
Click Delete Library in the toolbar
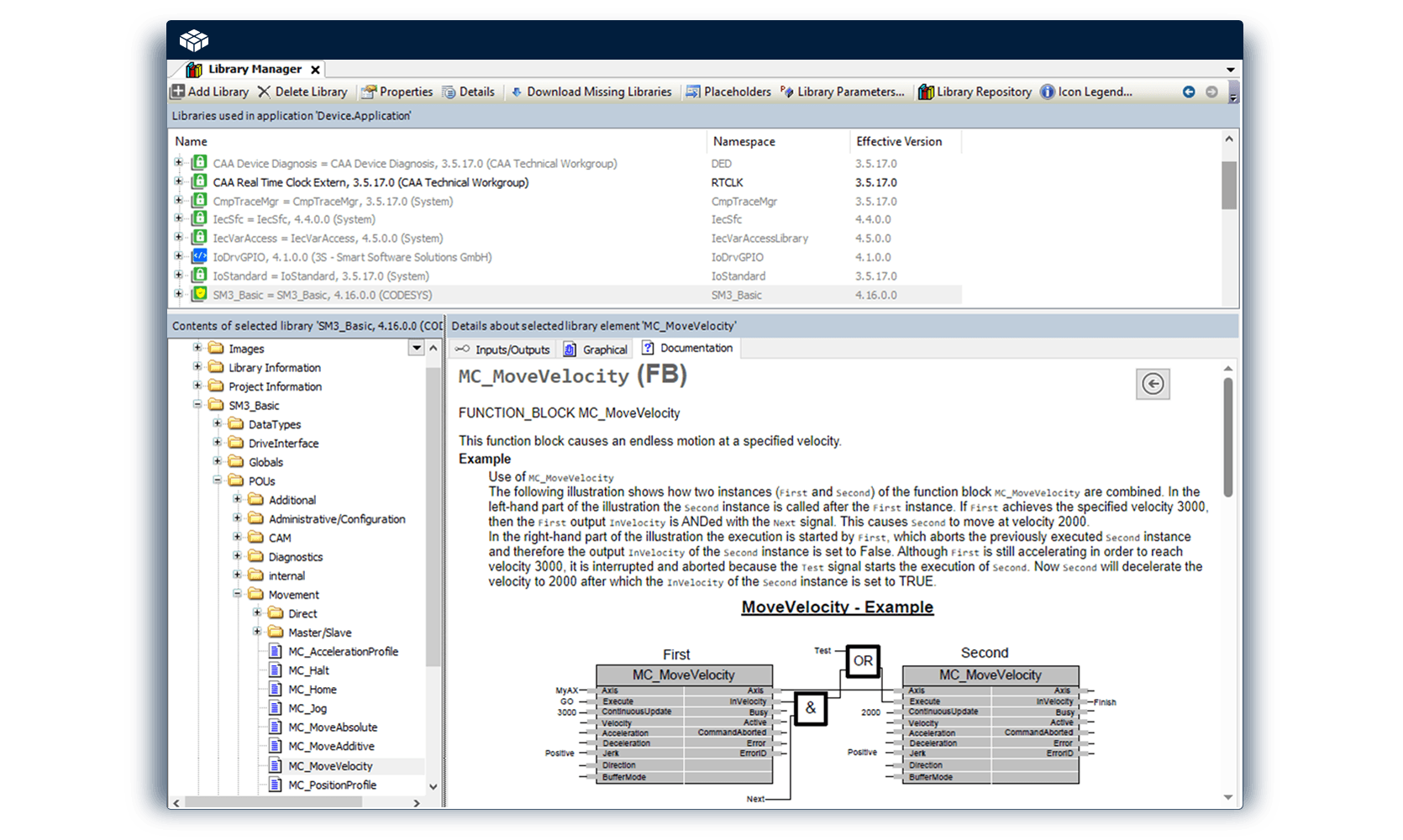(x=302, y=92)
